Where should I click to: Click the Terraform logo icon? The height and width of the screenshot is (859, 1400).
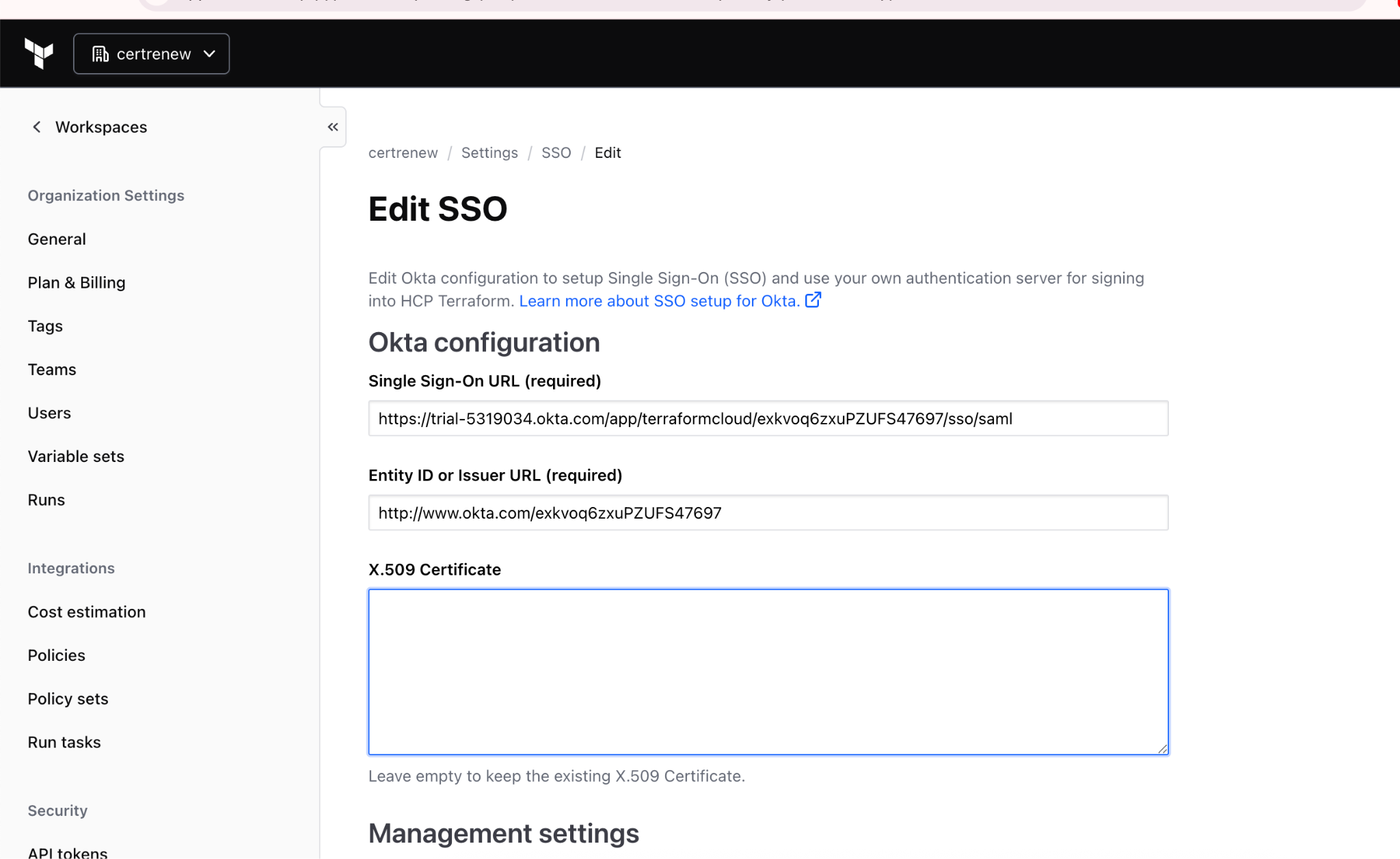pos(39,53)
